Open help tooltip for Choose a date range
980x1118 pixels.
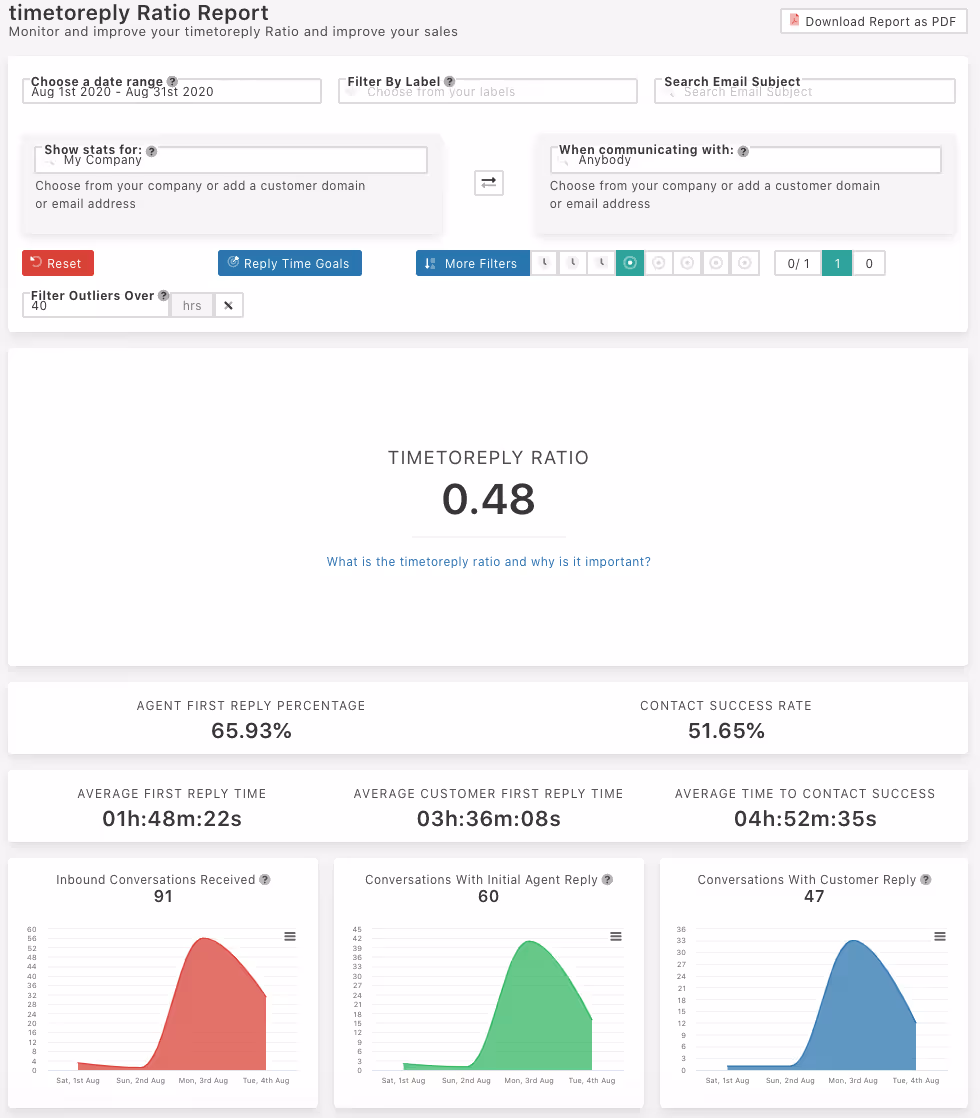(172, 81)
